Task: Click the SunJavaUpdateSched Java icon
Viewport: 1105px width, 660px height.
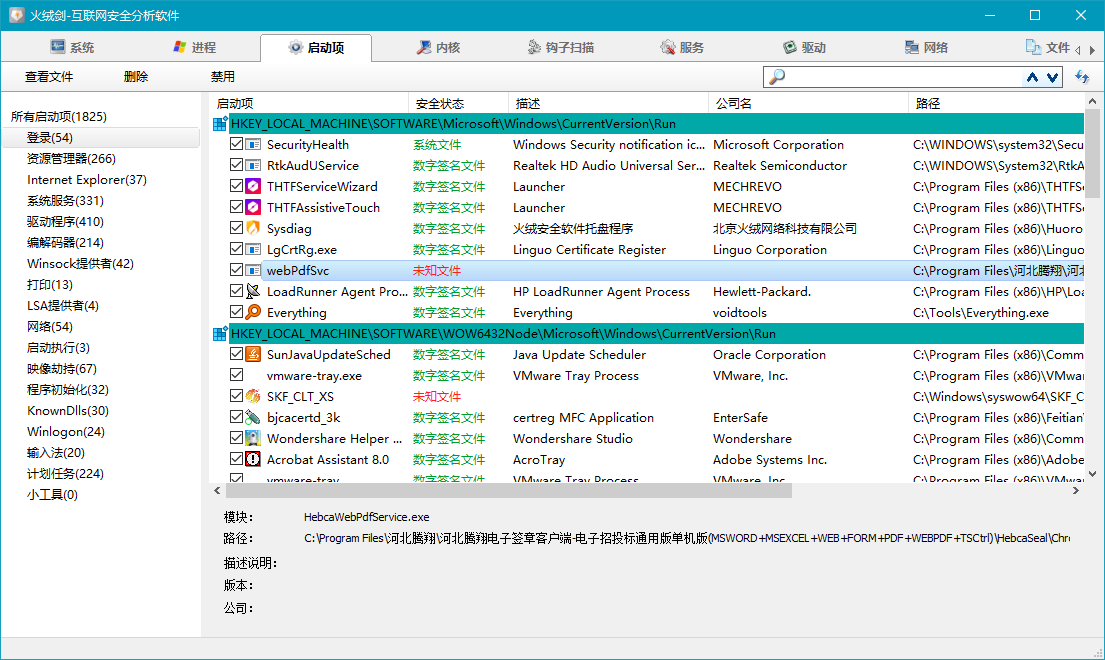Action: pos(253,354)
